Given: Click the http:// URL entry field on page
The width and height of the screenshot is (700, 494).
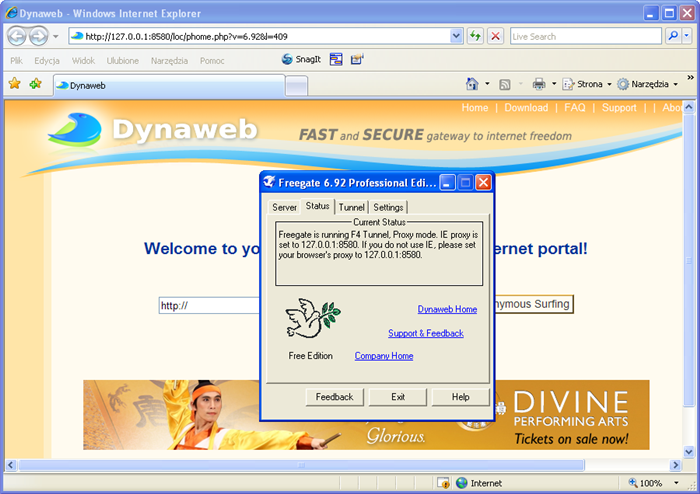Looking at the screenshot, I should click(209, 306).
